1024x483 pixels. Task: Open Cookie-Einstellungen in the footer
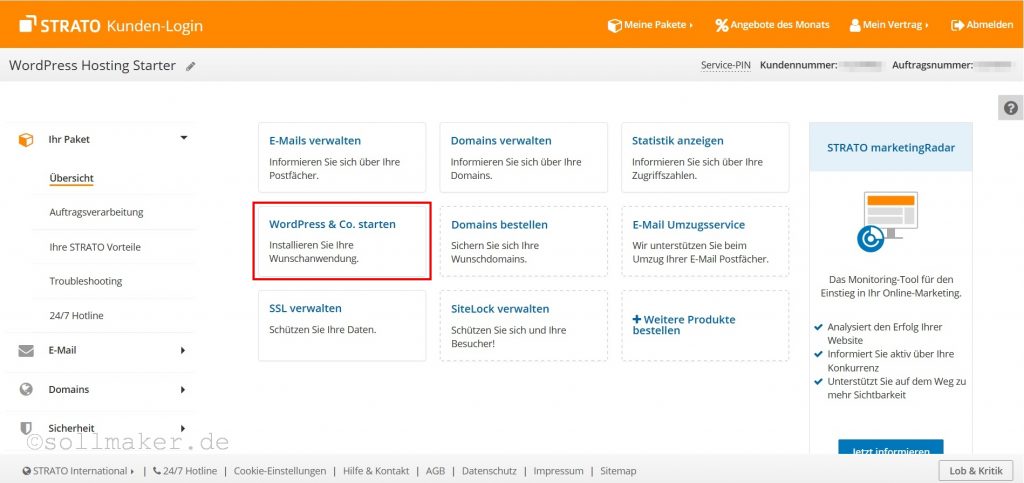pyautogui.click(x=280, y=471)
